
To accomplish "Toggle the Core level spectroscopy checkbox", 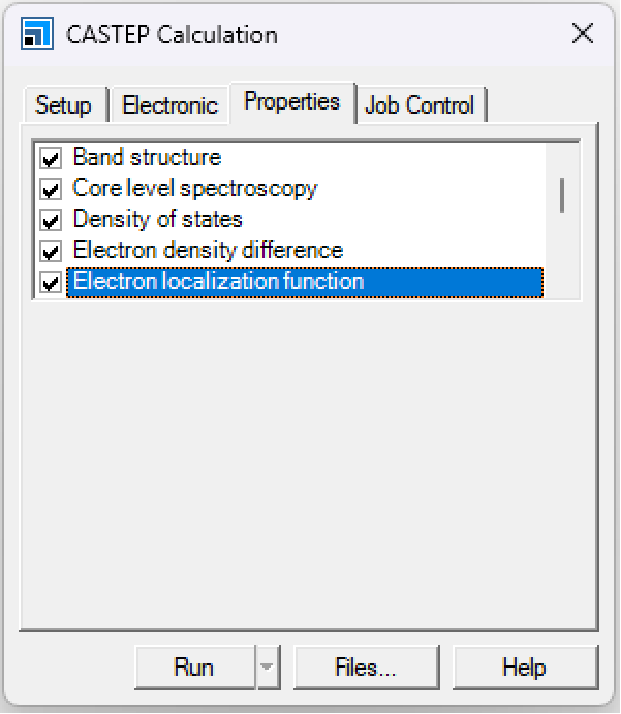I will [50, 189].
